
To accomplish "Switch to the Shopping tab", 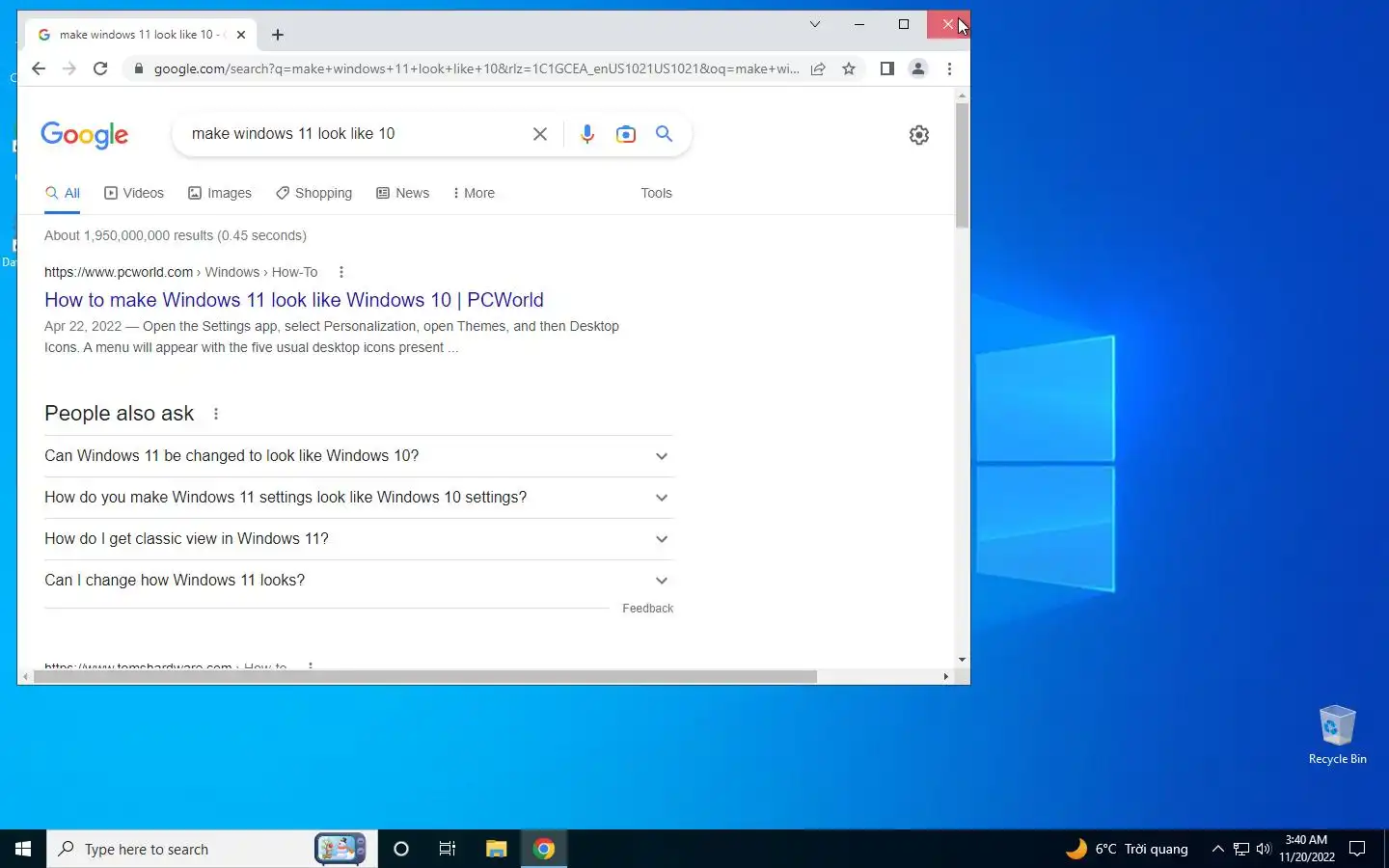I will coord(314,194).
